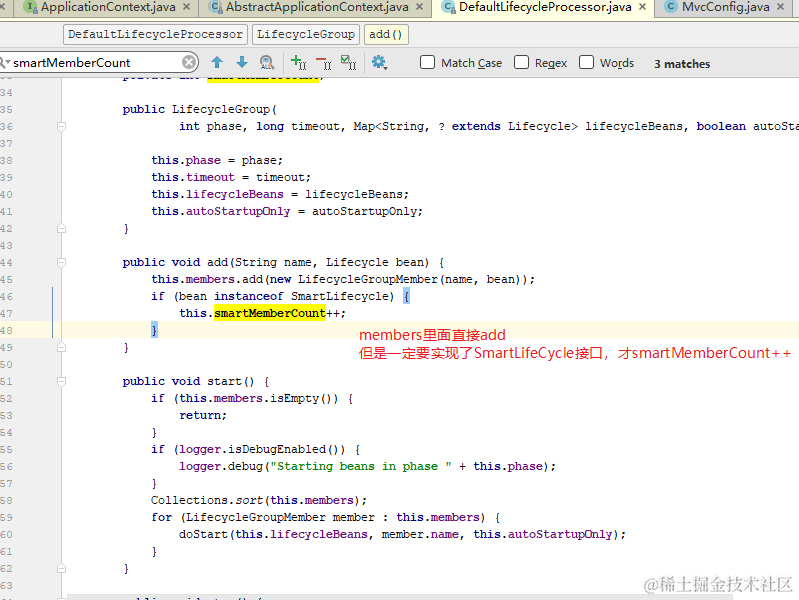Click line number 51 in gutter

(6, 381)
